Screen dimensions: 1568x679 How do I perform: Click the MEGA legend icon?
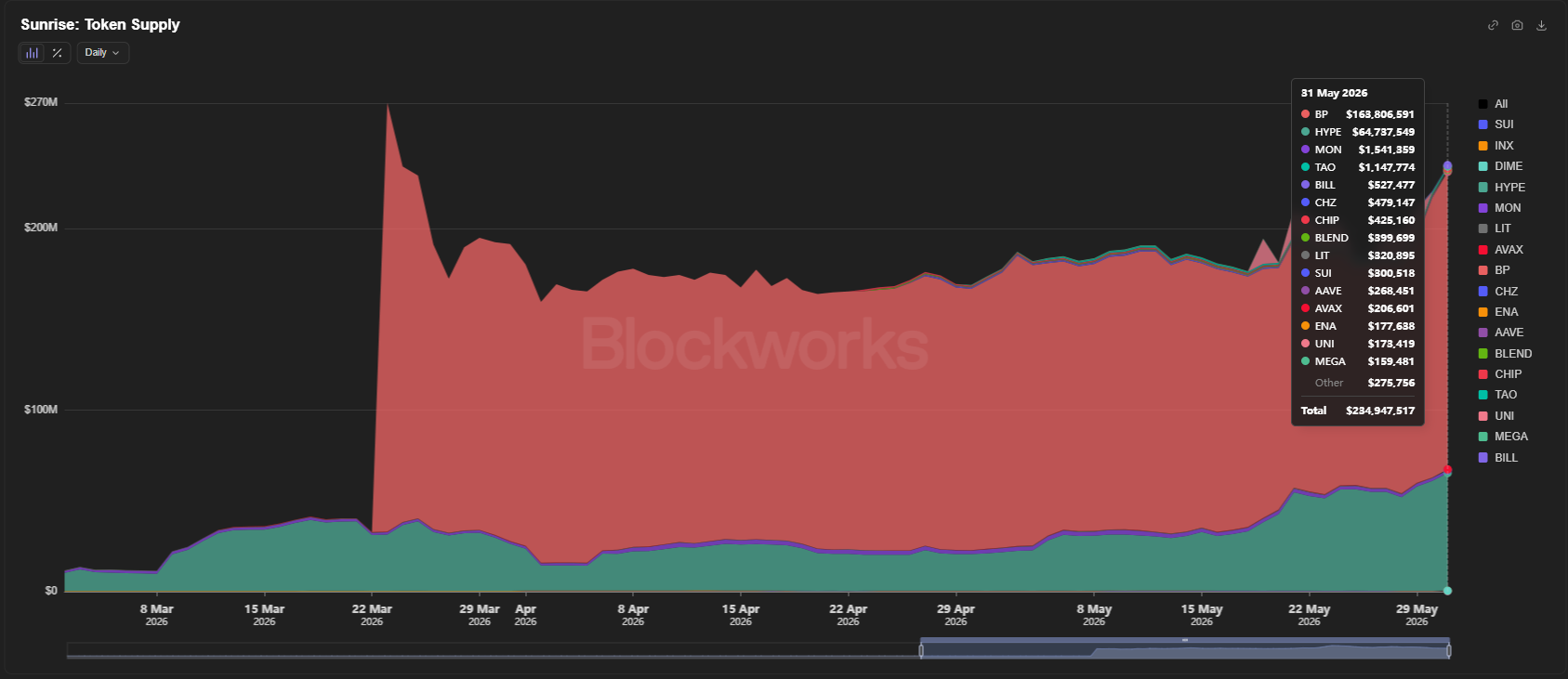(1483, 437)
